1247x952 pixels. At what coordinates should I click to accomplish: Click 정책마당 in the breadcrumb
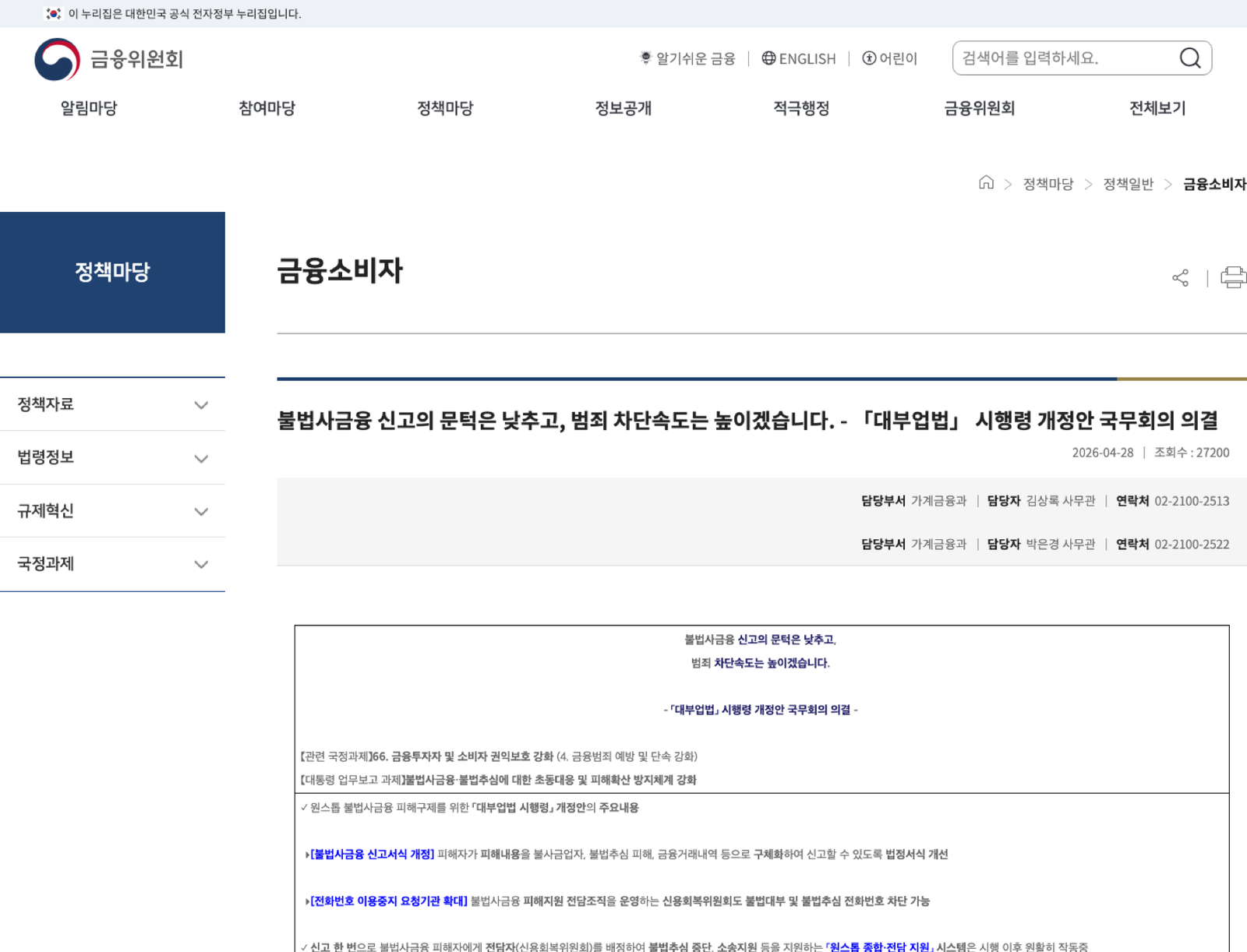(1048, 184)
